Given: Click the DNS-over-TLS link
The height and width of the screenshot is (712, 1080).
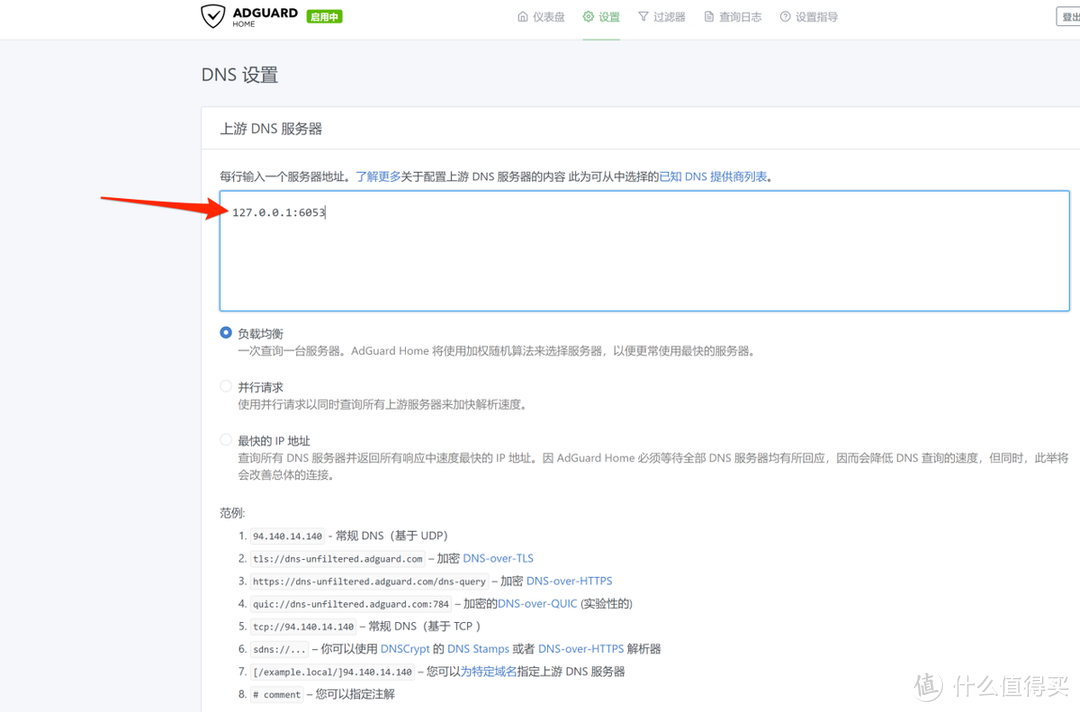Looking at the screenshot, I should 497,558.
